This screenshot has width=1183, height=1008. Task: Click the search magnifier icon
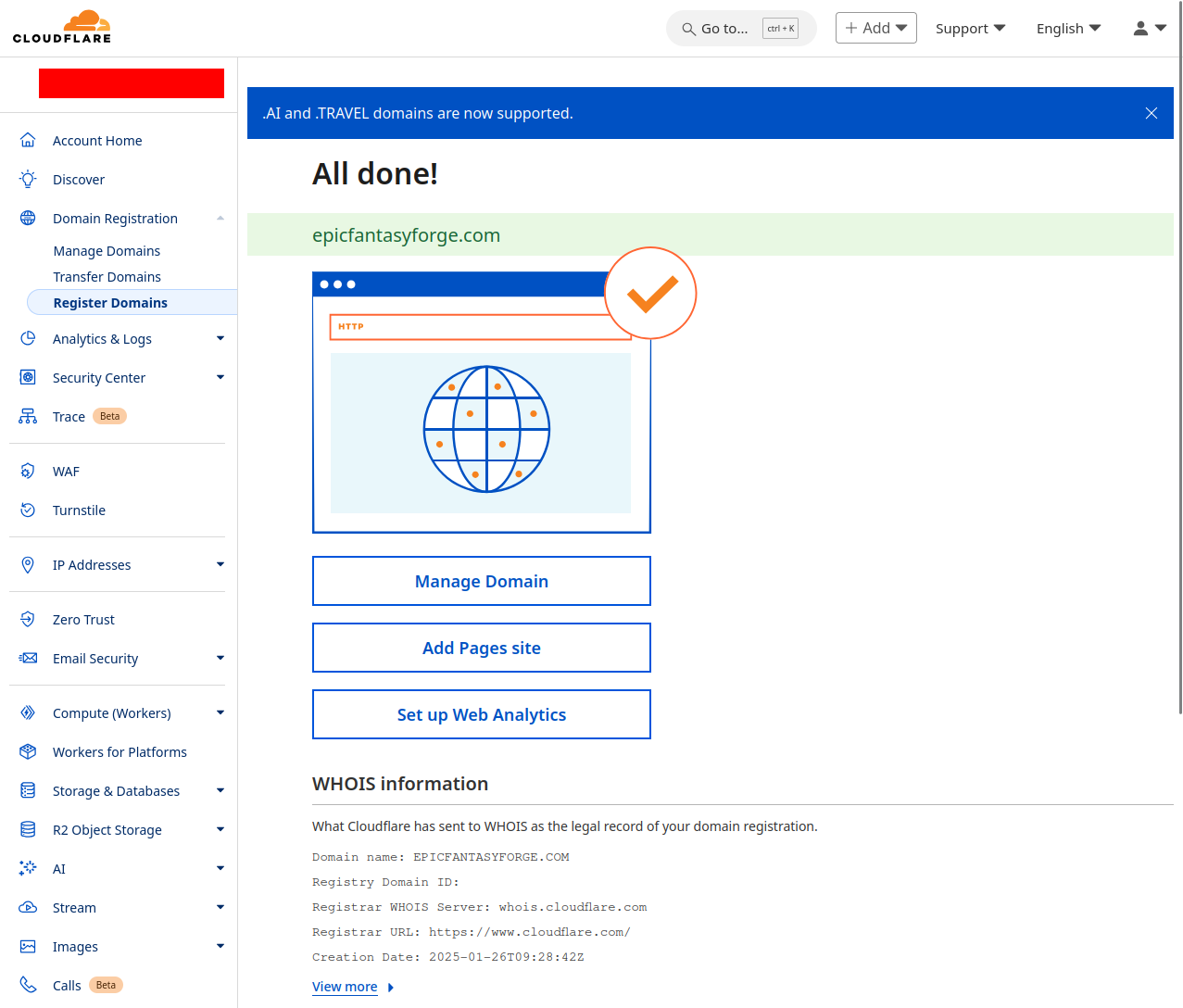(688, 29)
